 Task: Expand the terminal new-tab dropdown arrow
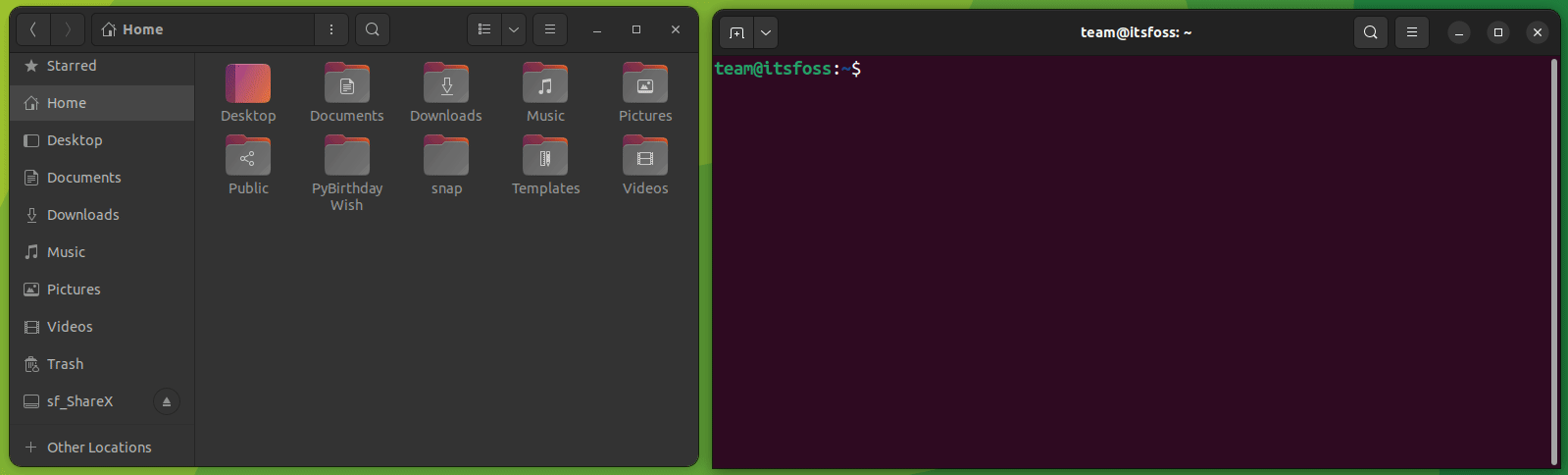pos(766,32)
